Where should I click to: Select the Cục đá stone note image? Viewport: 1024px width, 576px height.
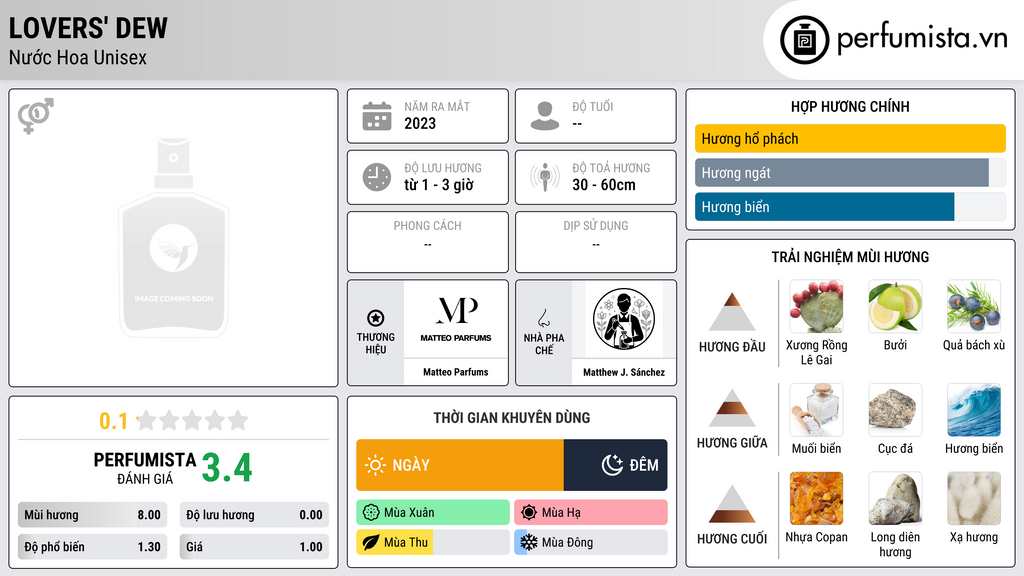895,410
